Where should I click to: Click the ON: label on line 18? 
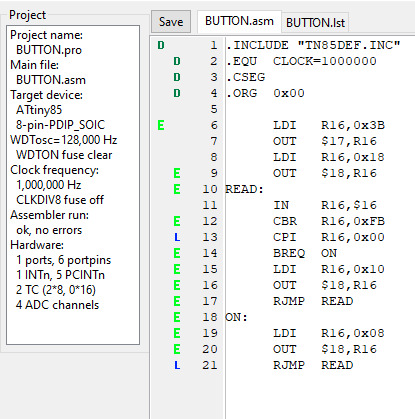[236, 317]
